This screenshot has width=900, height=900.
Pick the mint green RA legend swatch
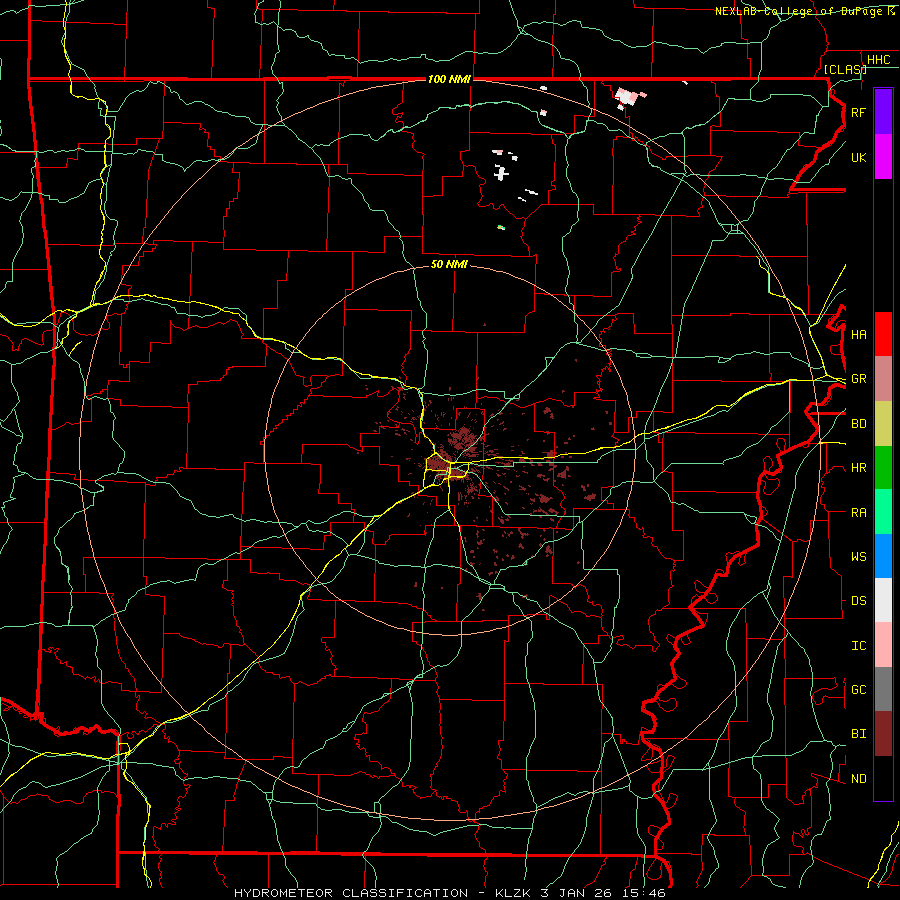[883, 512]
